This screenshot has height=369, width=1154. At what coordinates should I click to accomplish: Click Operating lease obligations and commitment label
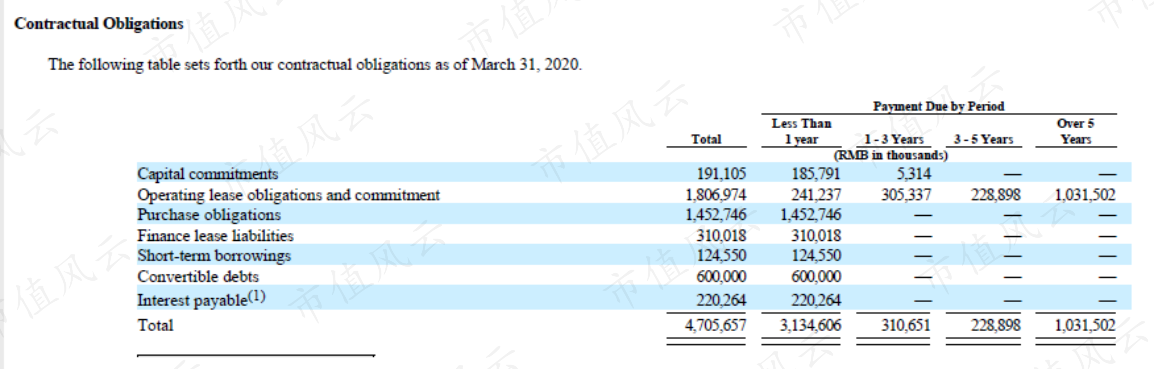tap(288, 195)
